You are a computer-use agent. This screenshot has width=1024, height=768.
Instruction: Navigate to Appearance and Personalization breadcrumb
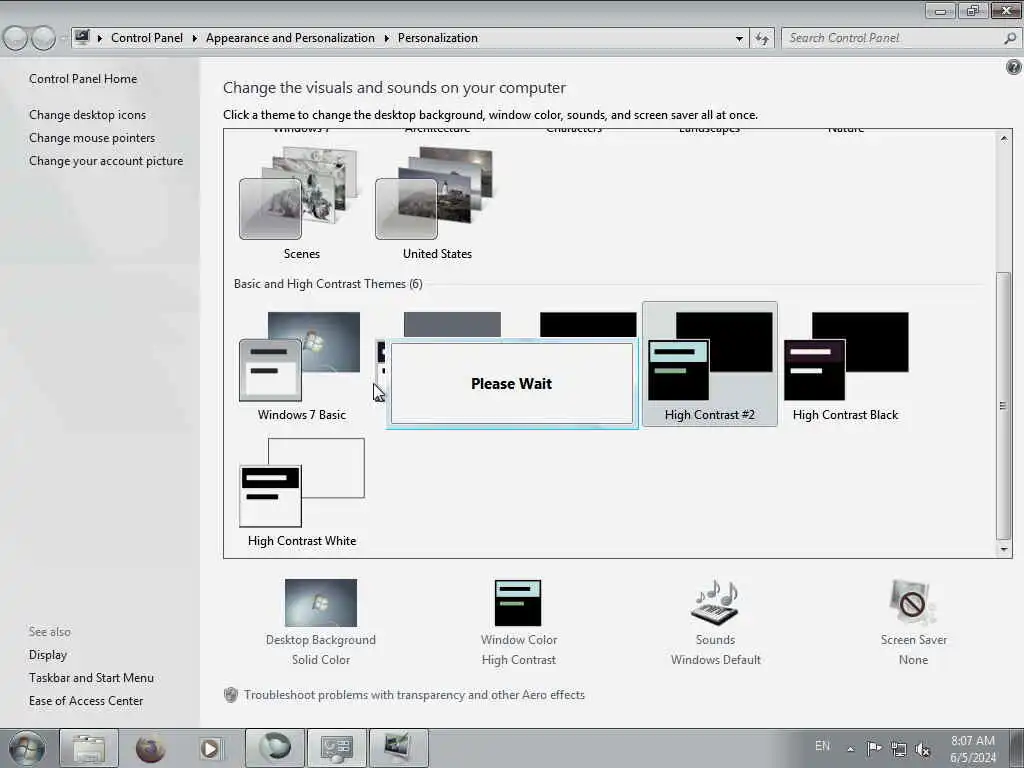290,38
